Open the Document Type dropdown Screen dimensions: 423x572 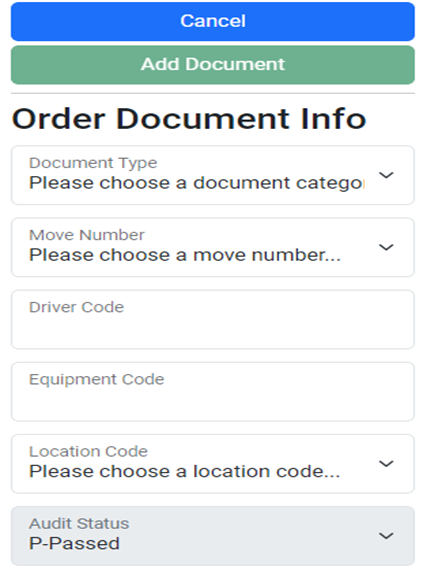coord(213,175)
